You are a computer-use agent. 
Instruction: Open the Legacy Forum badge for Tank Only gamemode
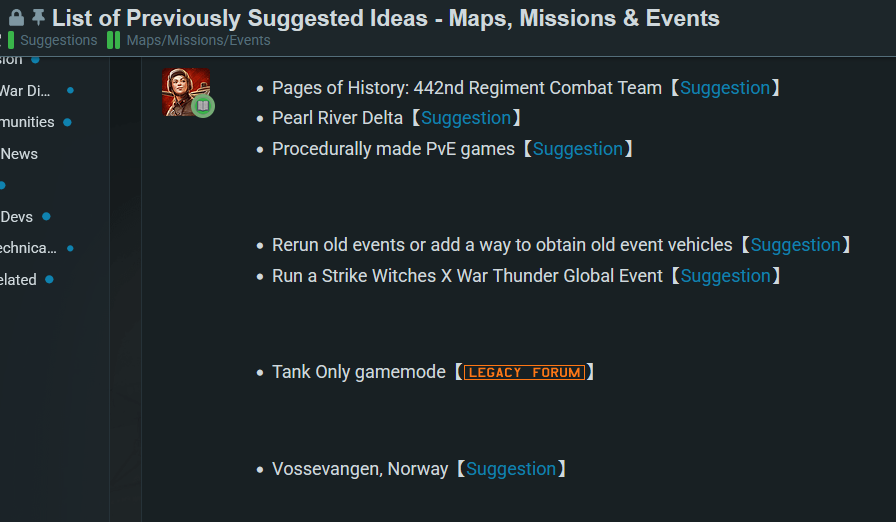pyautogui.click(x=525, y=372)
